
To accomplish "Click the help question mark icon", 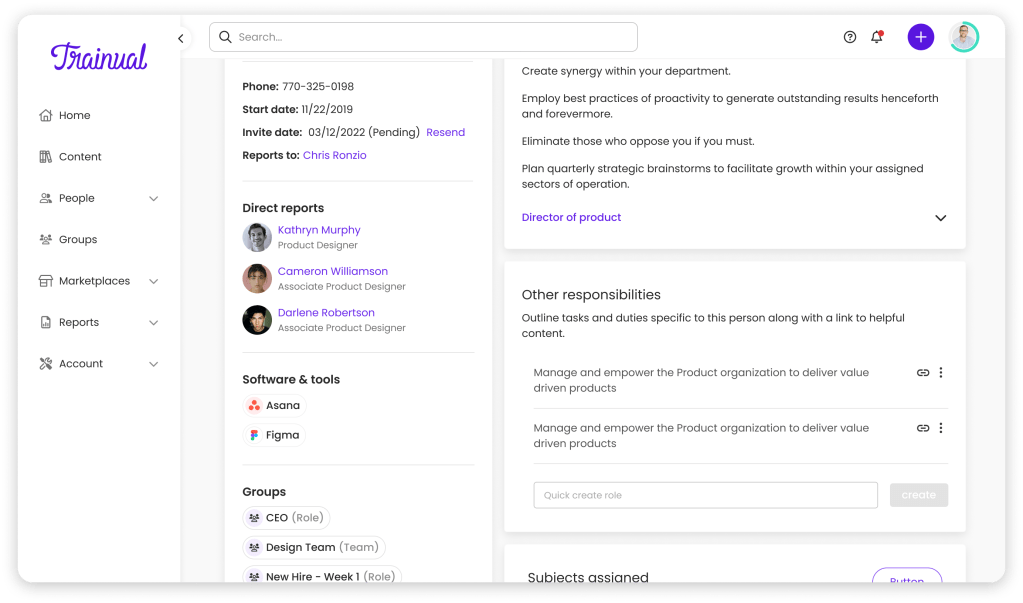I will pyautogui.click(x=850, y=37).
